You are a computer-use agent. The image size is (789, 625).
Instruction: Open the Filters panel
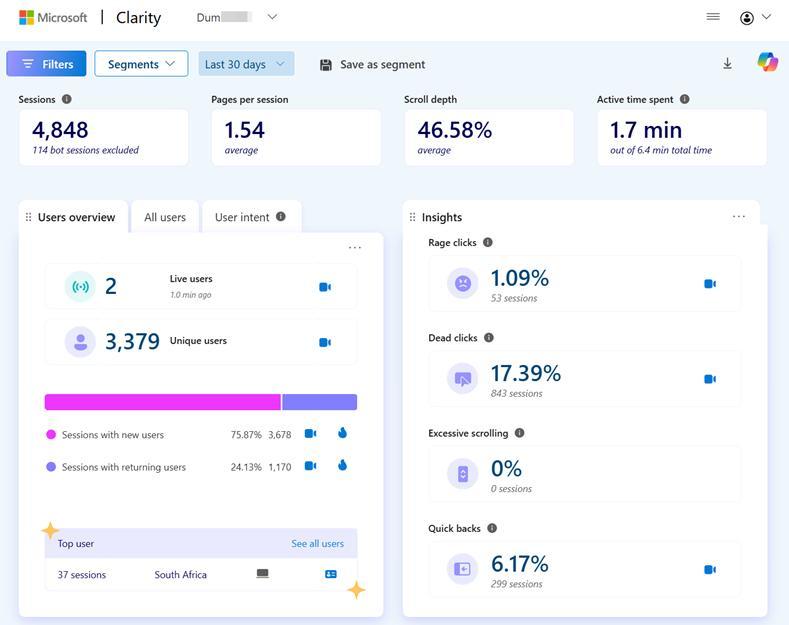point(46,64)
